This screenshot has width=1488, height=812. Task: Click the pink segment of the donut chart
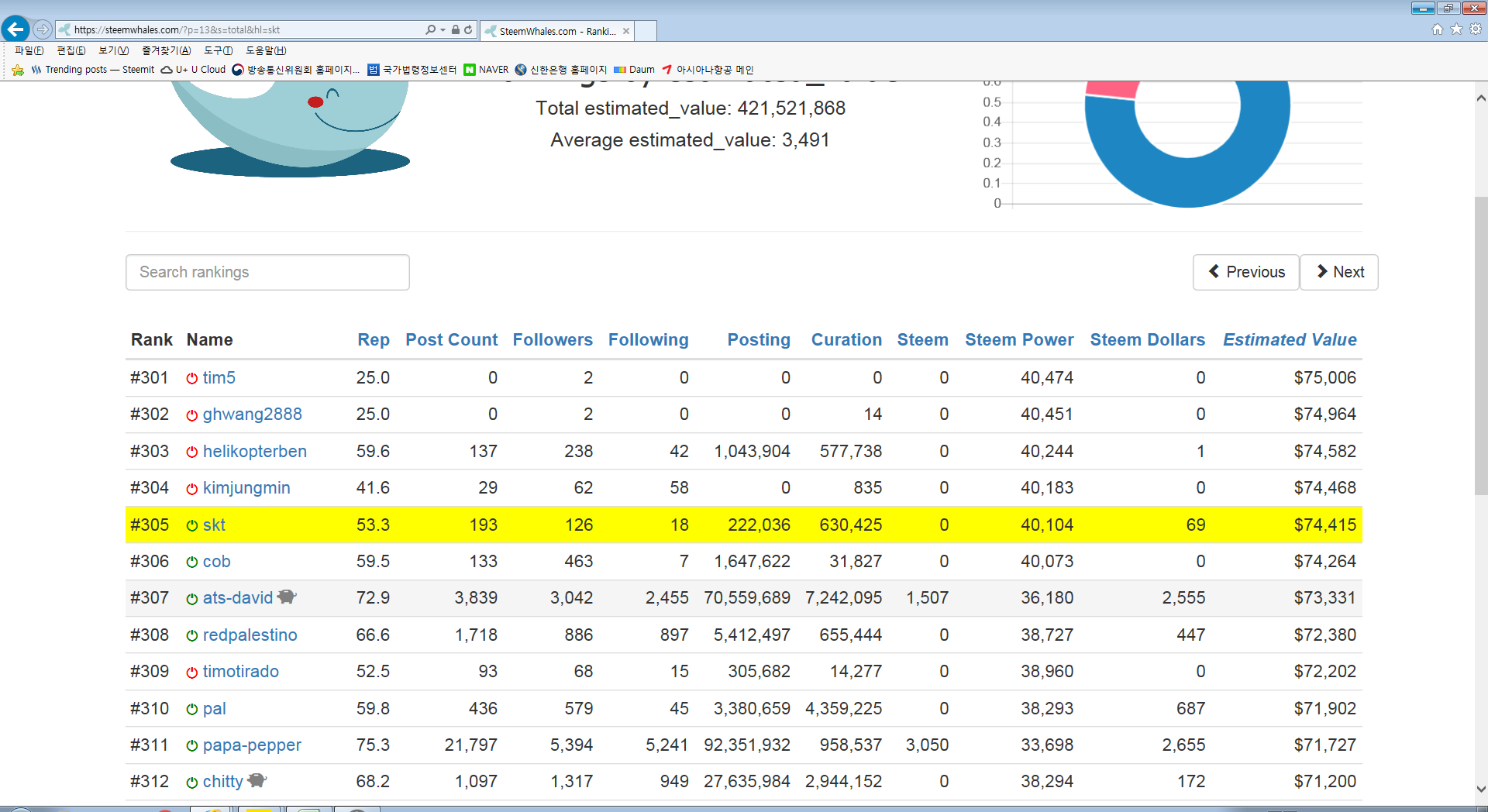click(x=1111, y=88)
